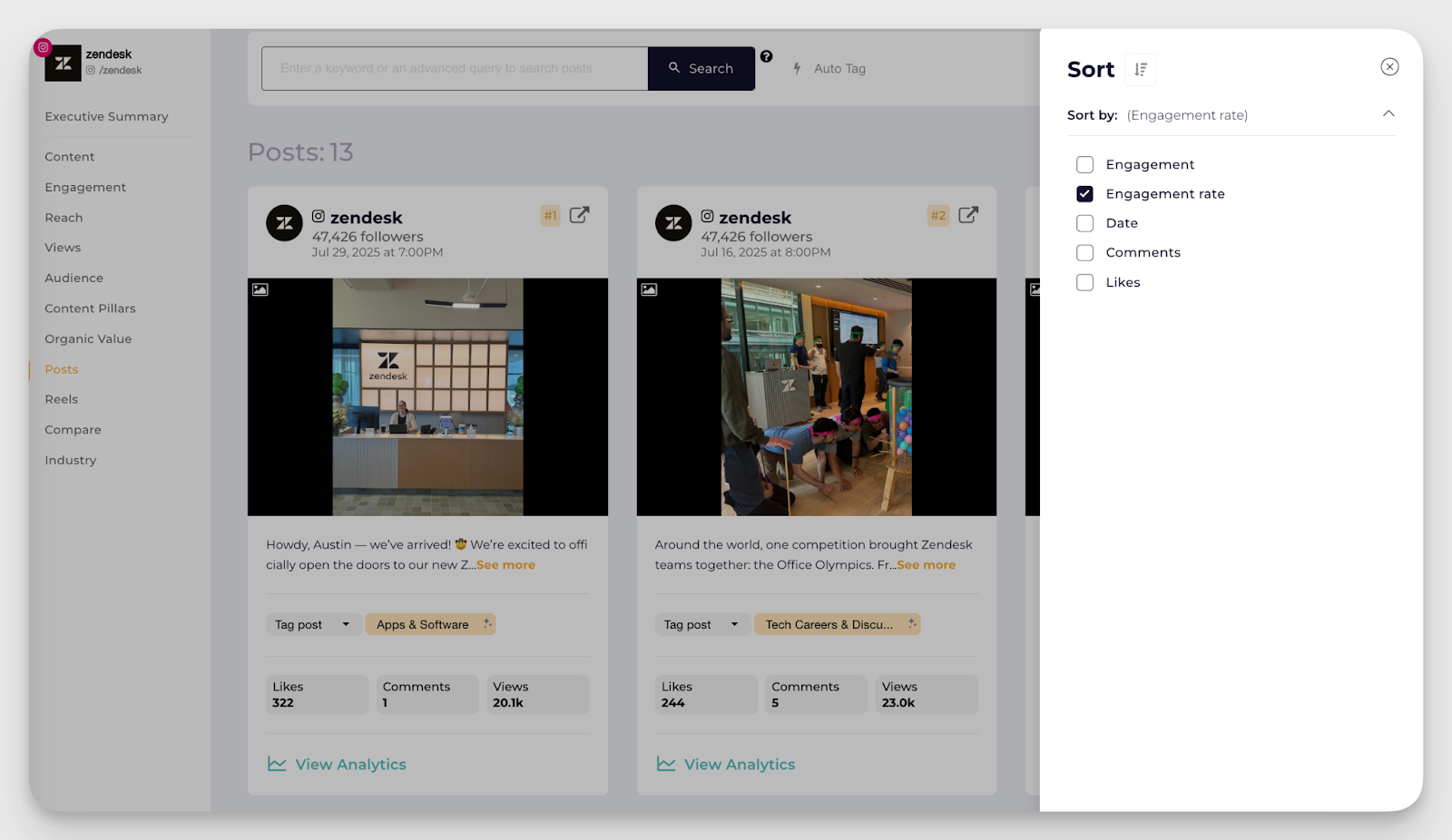Select Posts in the sidebar

[x=62, y=369]
